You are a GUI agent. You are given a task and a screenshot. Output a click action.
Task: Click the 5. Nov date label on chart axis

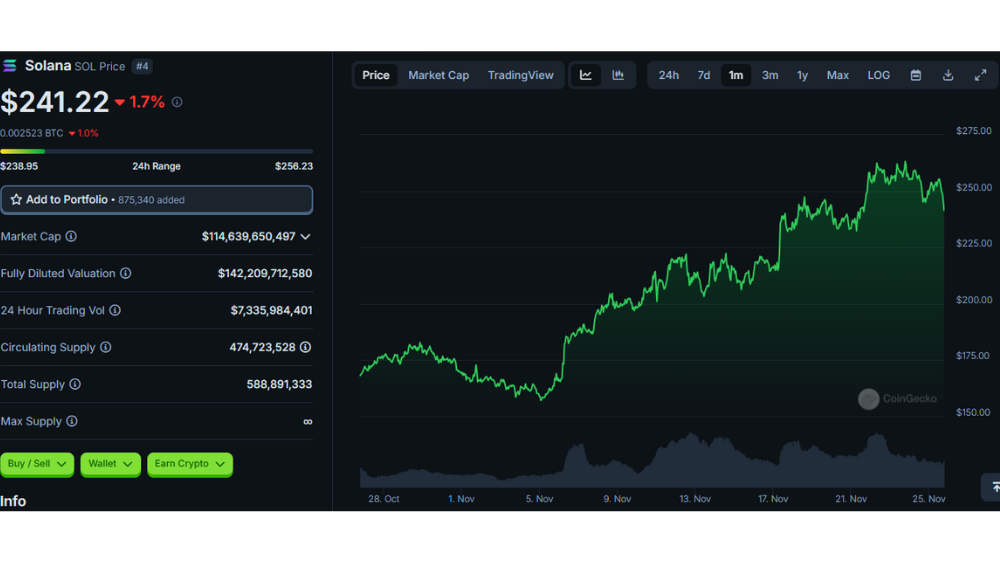click(540, 499)
